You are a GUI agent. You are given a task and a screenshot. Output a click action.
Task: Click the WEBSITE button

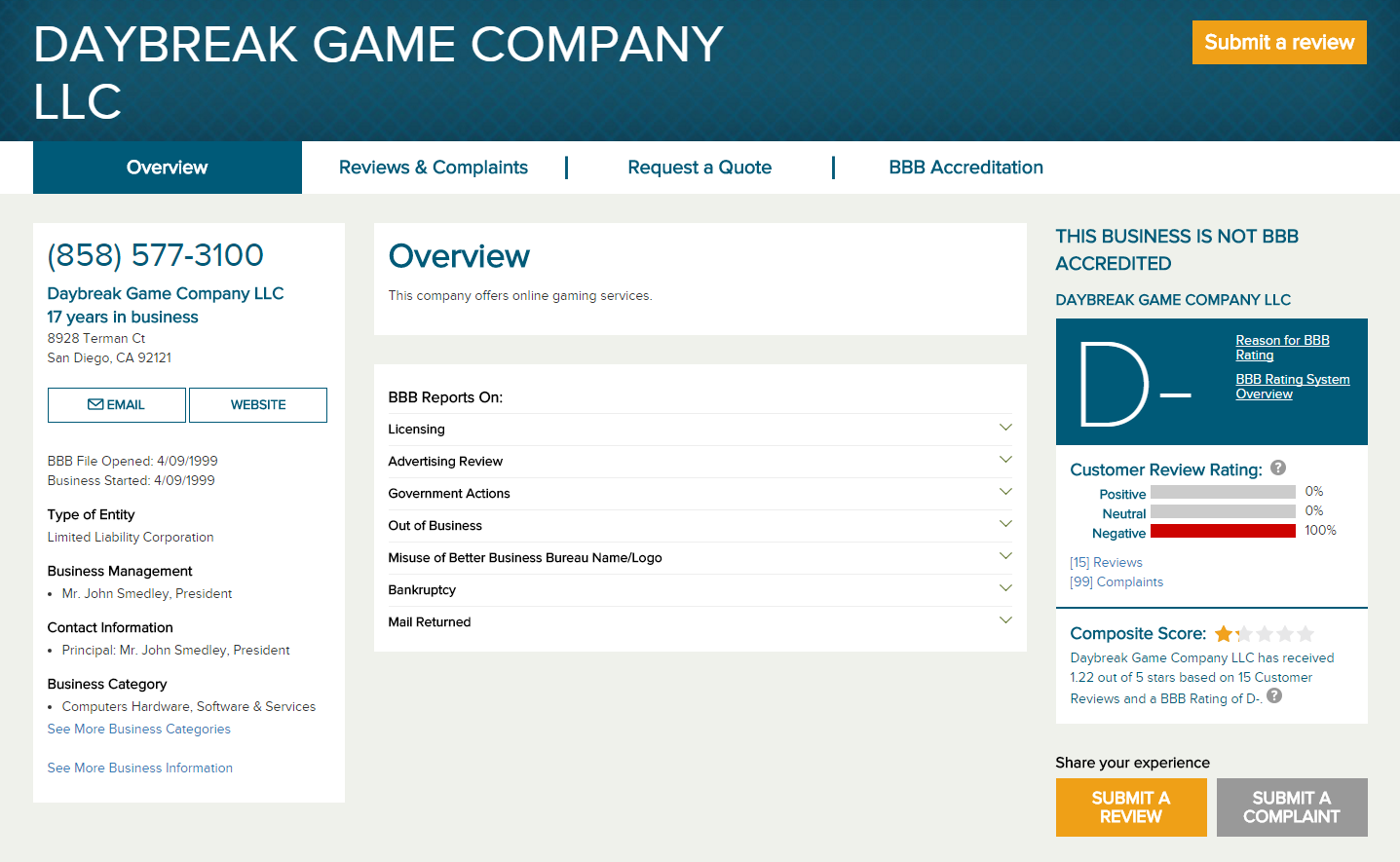click(258, 405)
